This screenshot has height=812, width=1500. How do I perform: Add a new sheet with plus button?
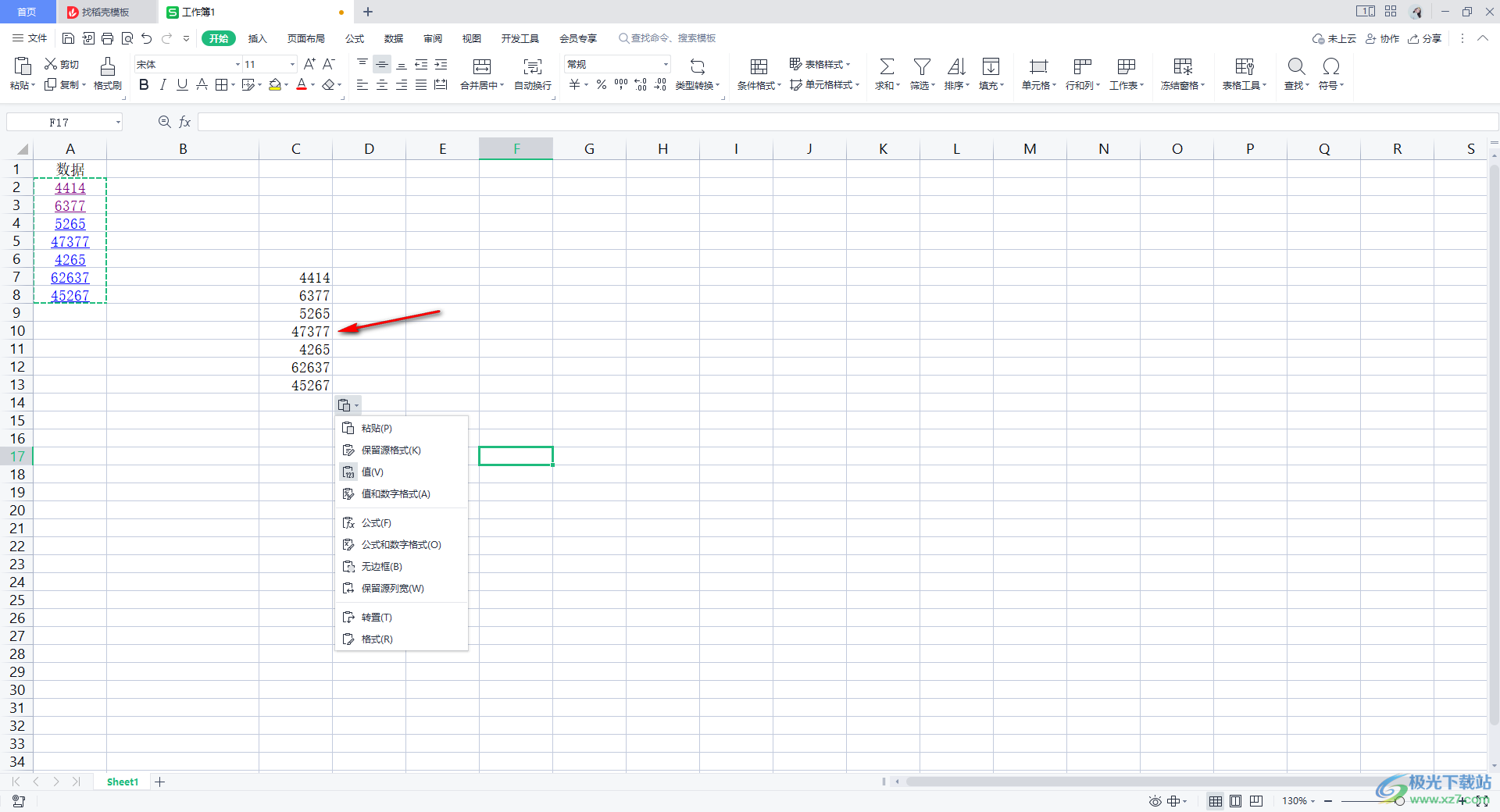click(x=160, y=782)
